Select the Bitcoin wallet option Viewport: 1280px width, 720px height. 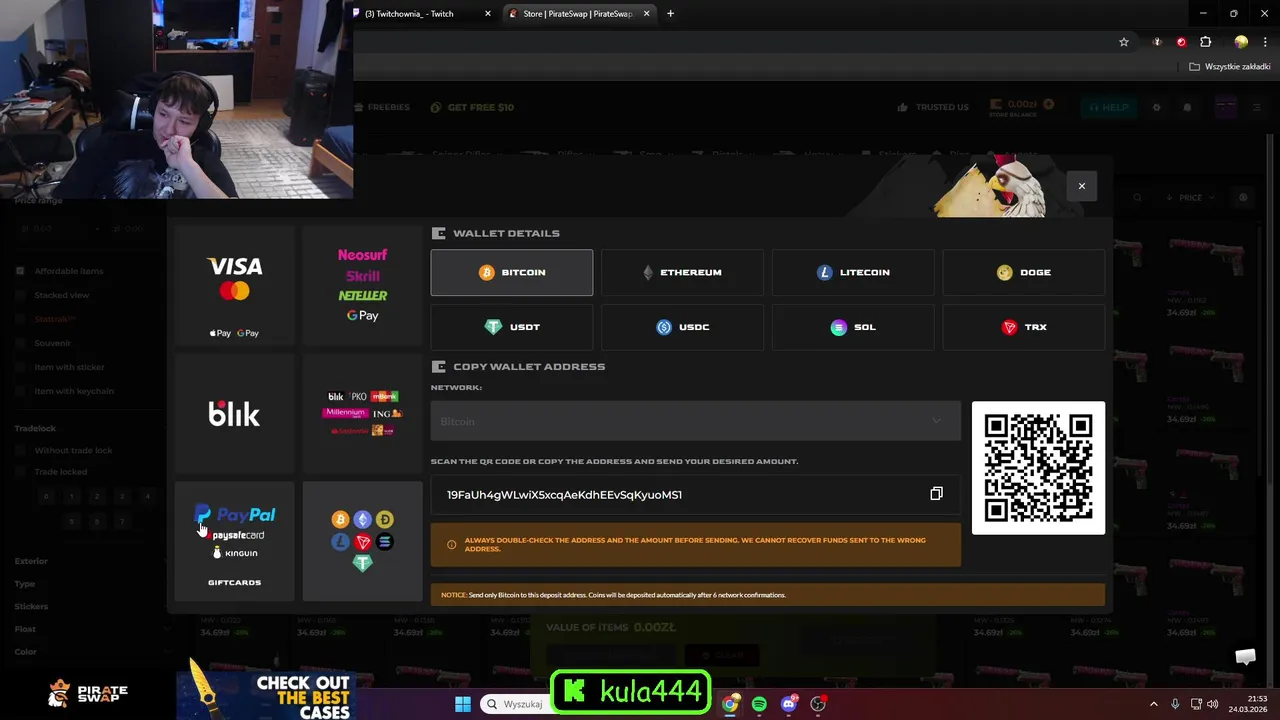[x=512, y=272]
